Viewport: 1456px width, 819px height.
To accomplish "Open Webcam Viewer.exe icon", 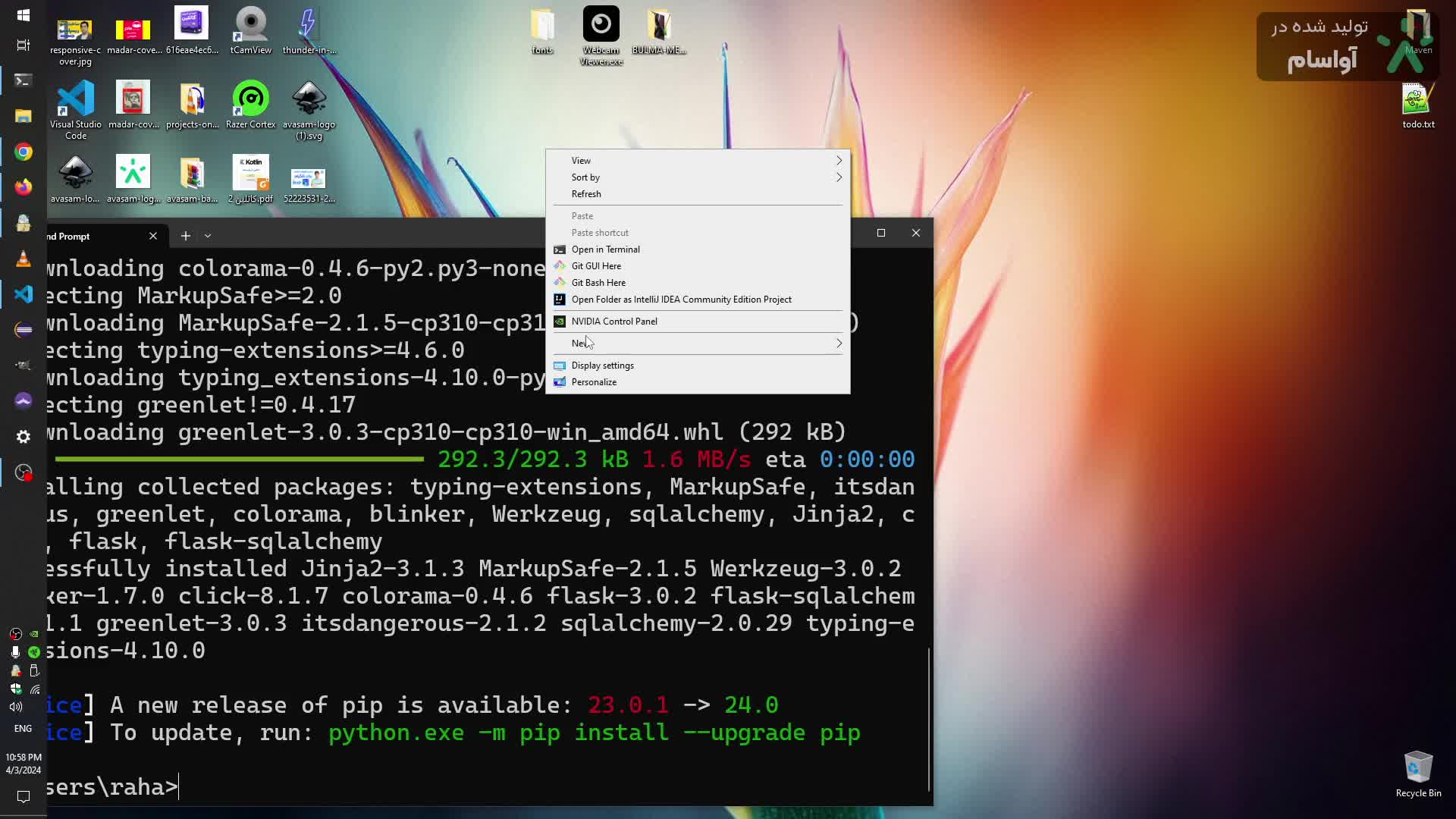I will tap(601, 25).
